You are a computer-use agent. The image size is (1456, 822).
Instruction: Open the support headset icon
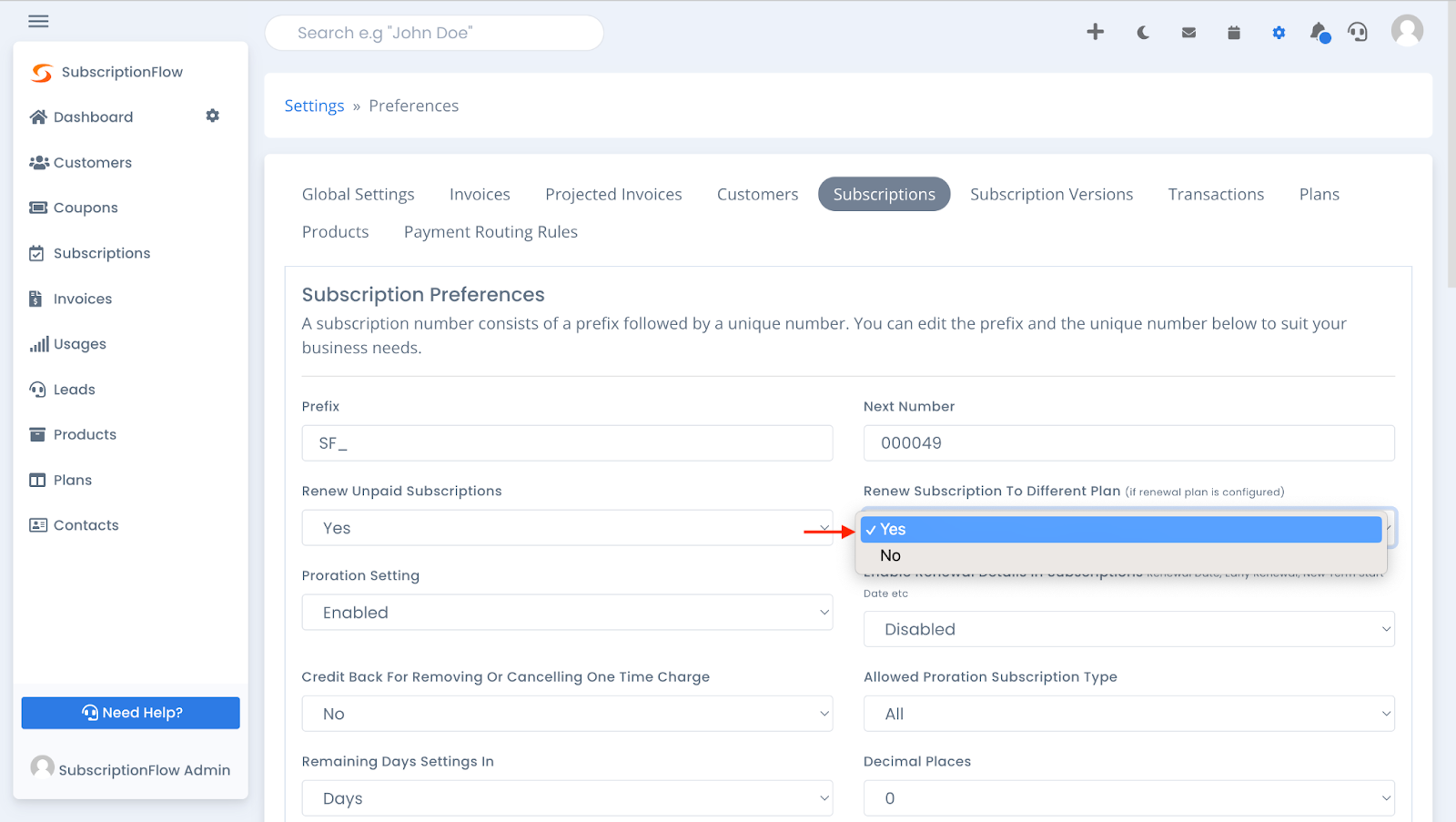coord(1358,32)
